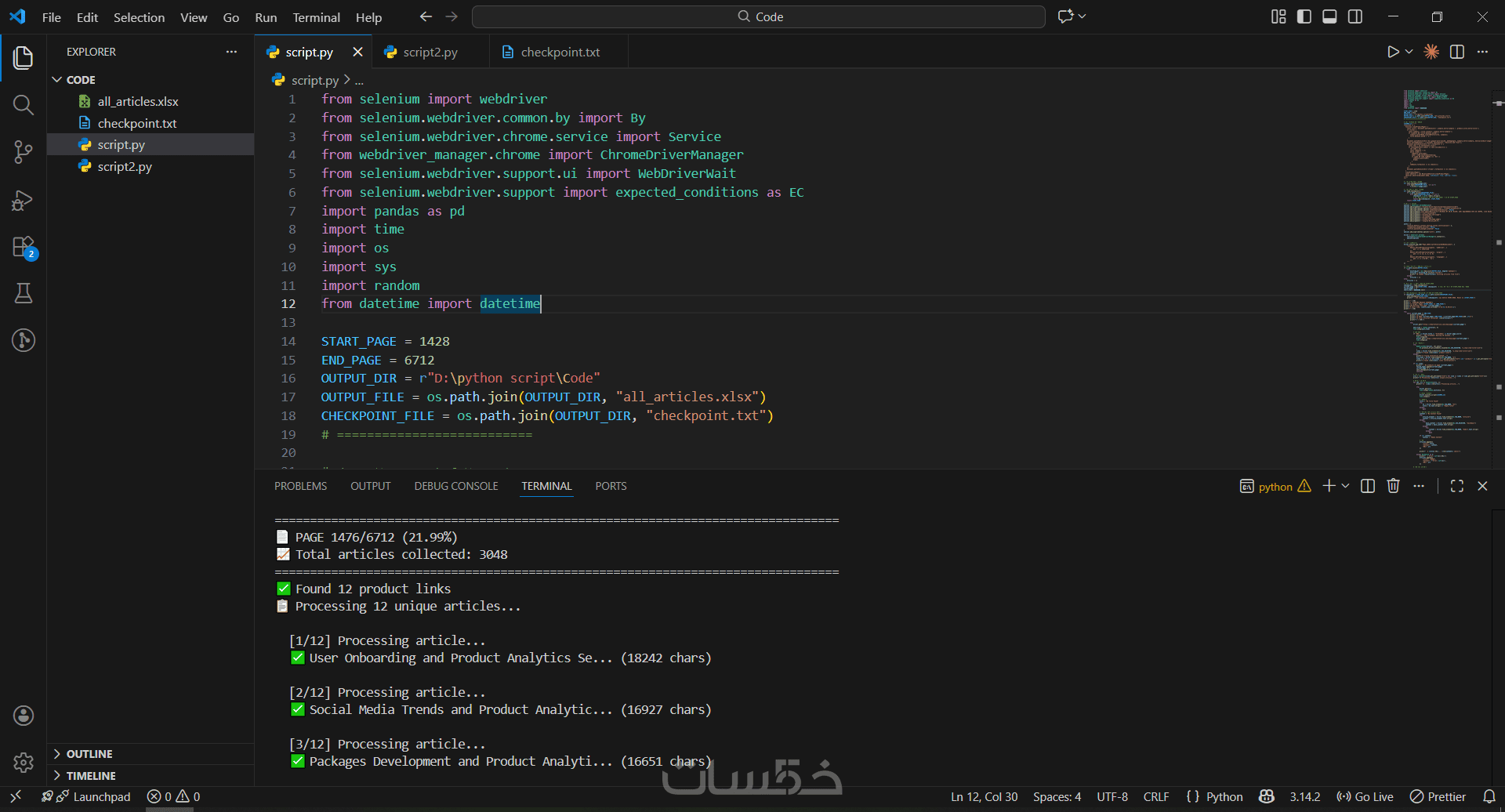
Task: Split the editor to the right
Action: point(1457,52)
